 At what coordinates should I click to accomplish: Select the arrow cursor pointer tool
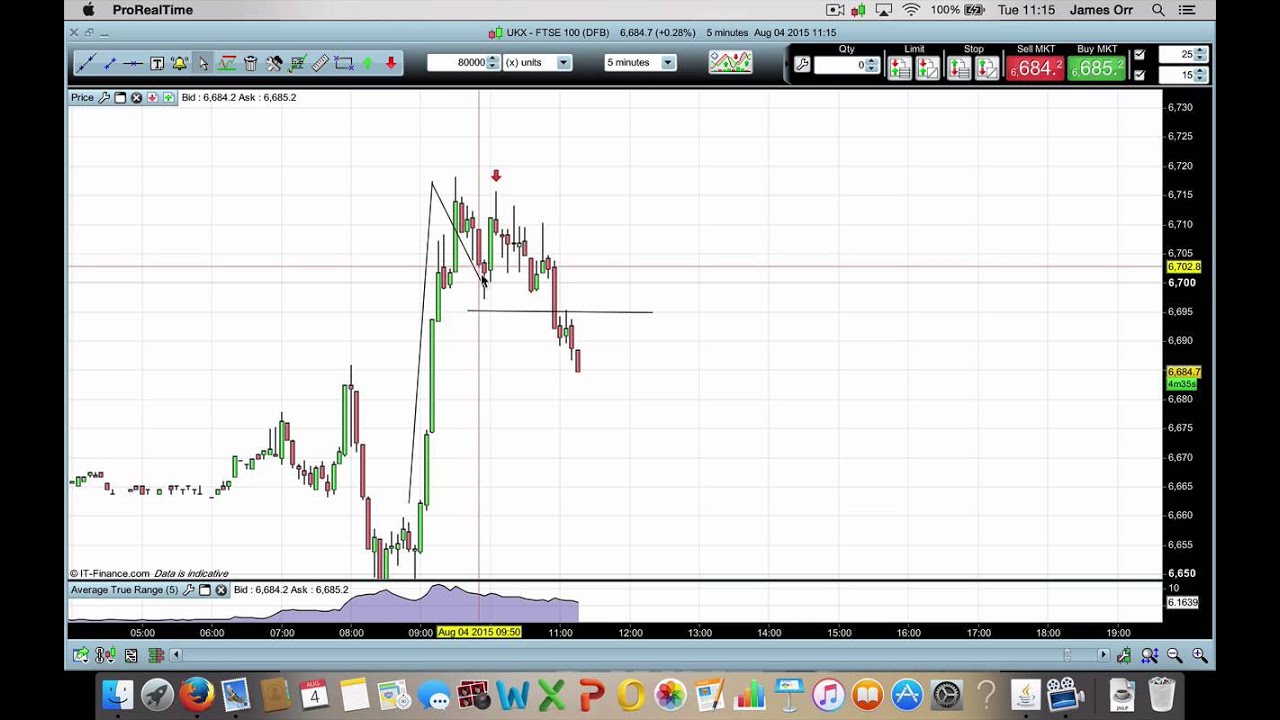[203, 63]
